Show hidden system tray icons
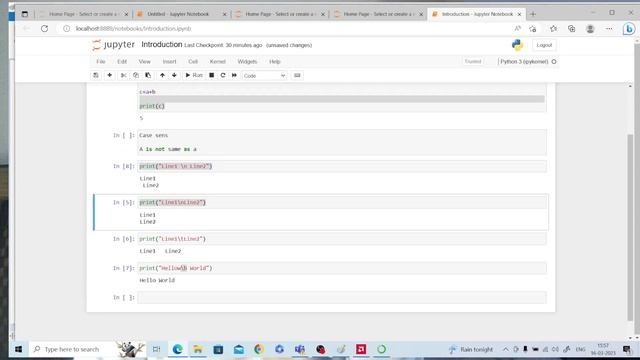The width and height of the screenshot is (640, 360). tap(505, 349)
